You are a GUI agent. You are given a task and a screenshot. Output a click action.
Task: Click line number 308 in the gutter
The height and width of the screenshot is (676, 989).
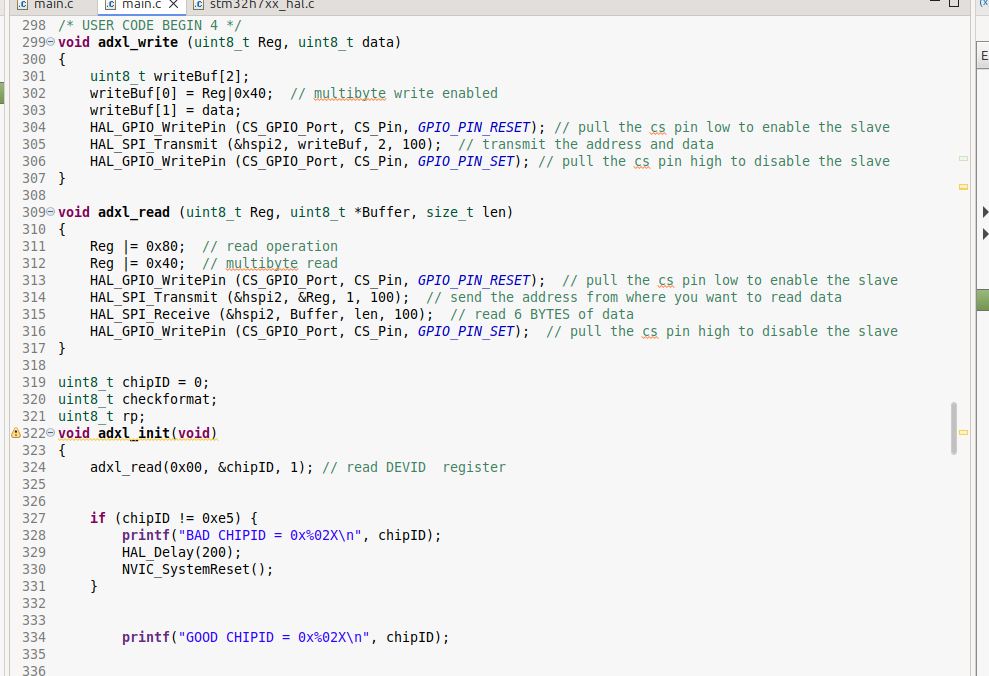point(34,195)
